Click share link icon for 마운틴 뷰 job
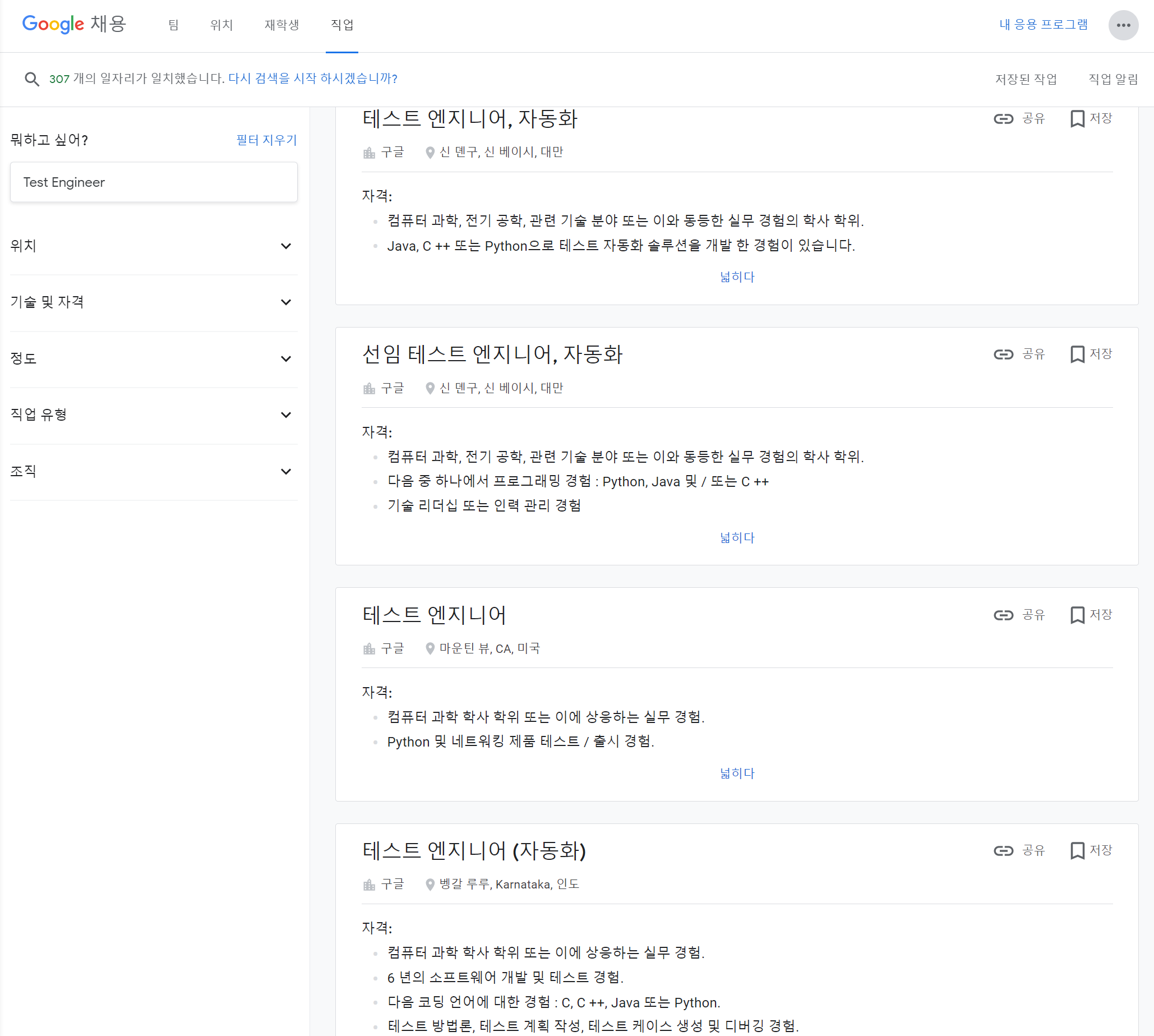1154x1036 pixels. click(1003, 615)
